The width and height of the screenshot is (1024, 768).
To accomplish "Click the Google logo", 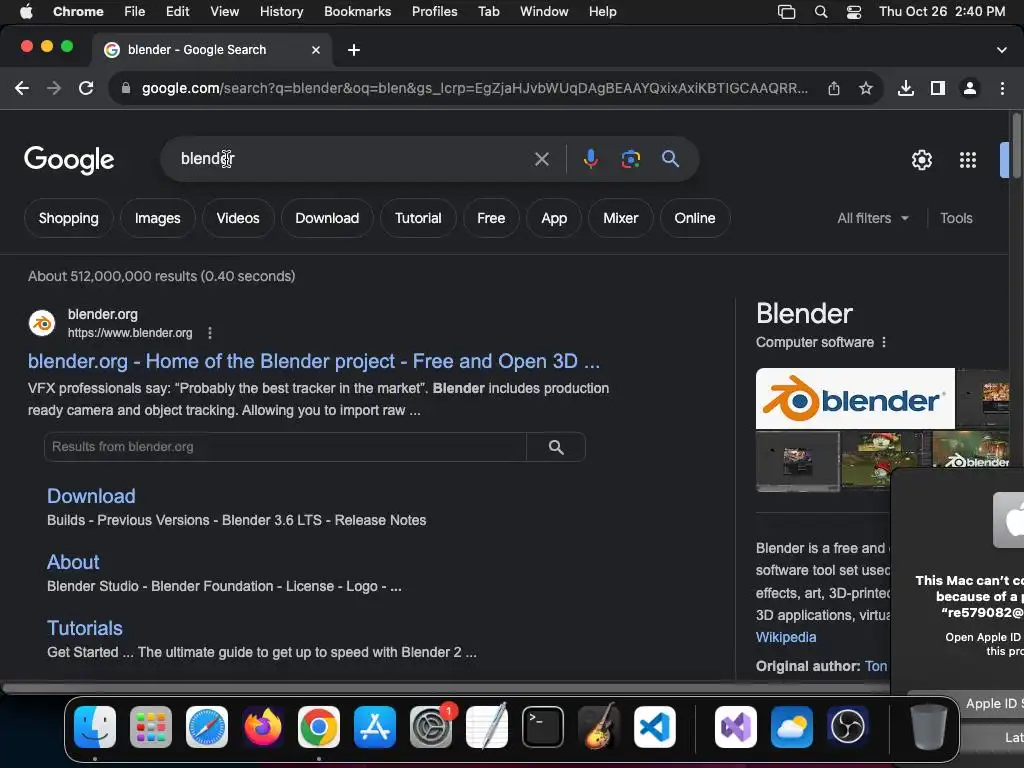I will click(69, 160).
